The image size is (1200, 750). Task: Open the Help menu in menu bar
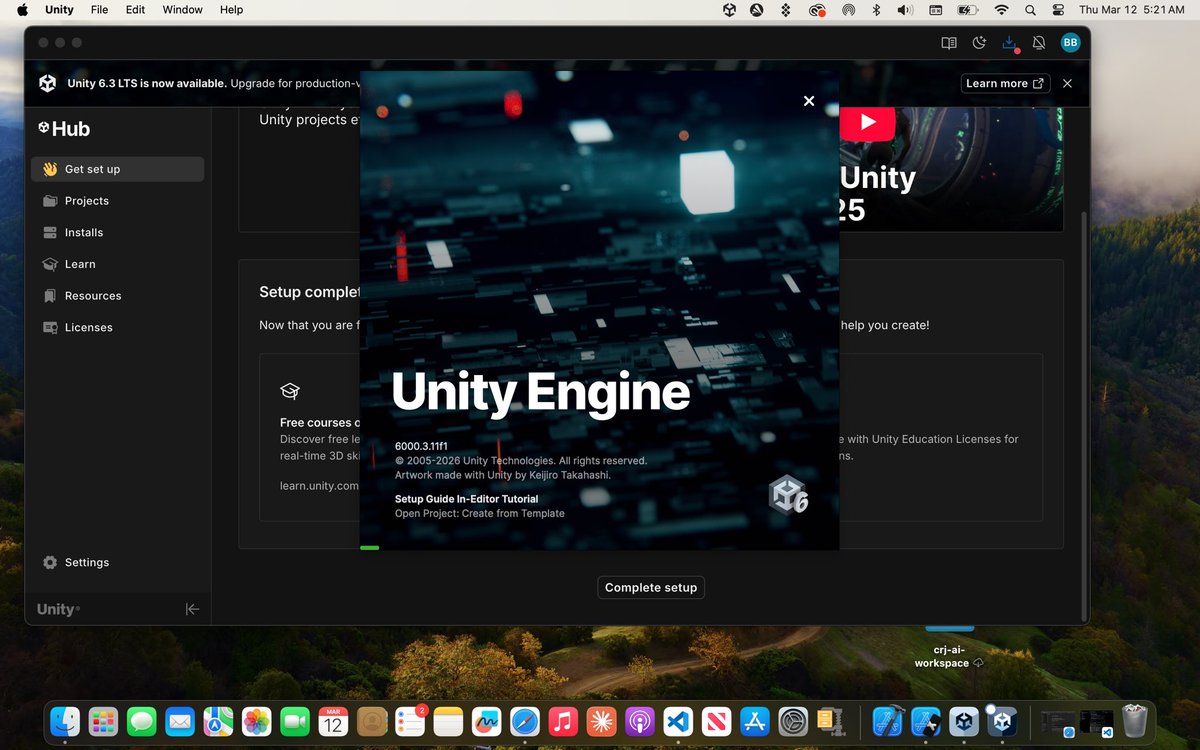point(231,10)
